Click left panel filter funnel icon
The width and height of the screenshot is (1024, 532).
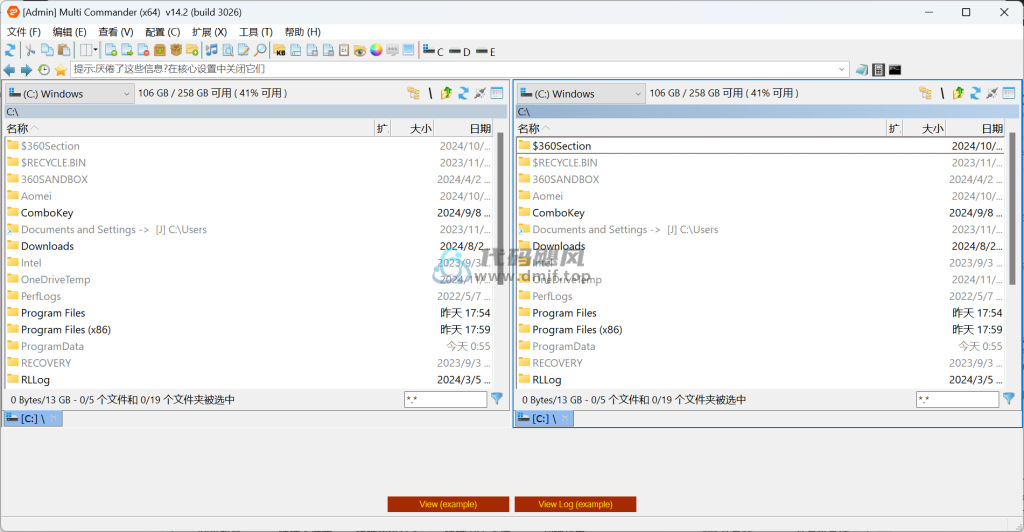497,399
